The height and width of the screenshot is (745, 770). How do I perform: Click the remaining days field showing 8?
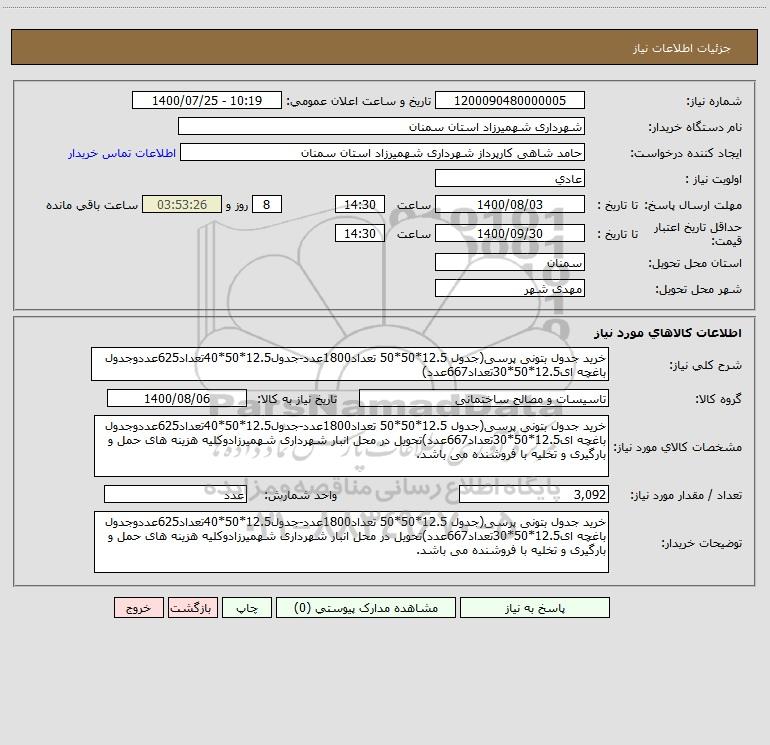click(x=267, y=204)
